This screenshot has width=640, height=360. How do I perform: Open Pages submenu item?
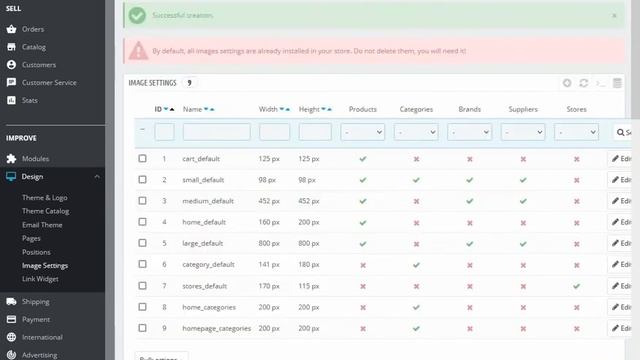(31, 238)
